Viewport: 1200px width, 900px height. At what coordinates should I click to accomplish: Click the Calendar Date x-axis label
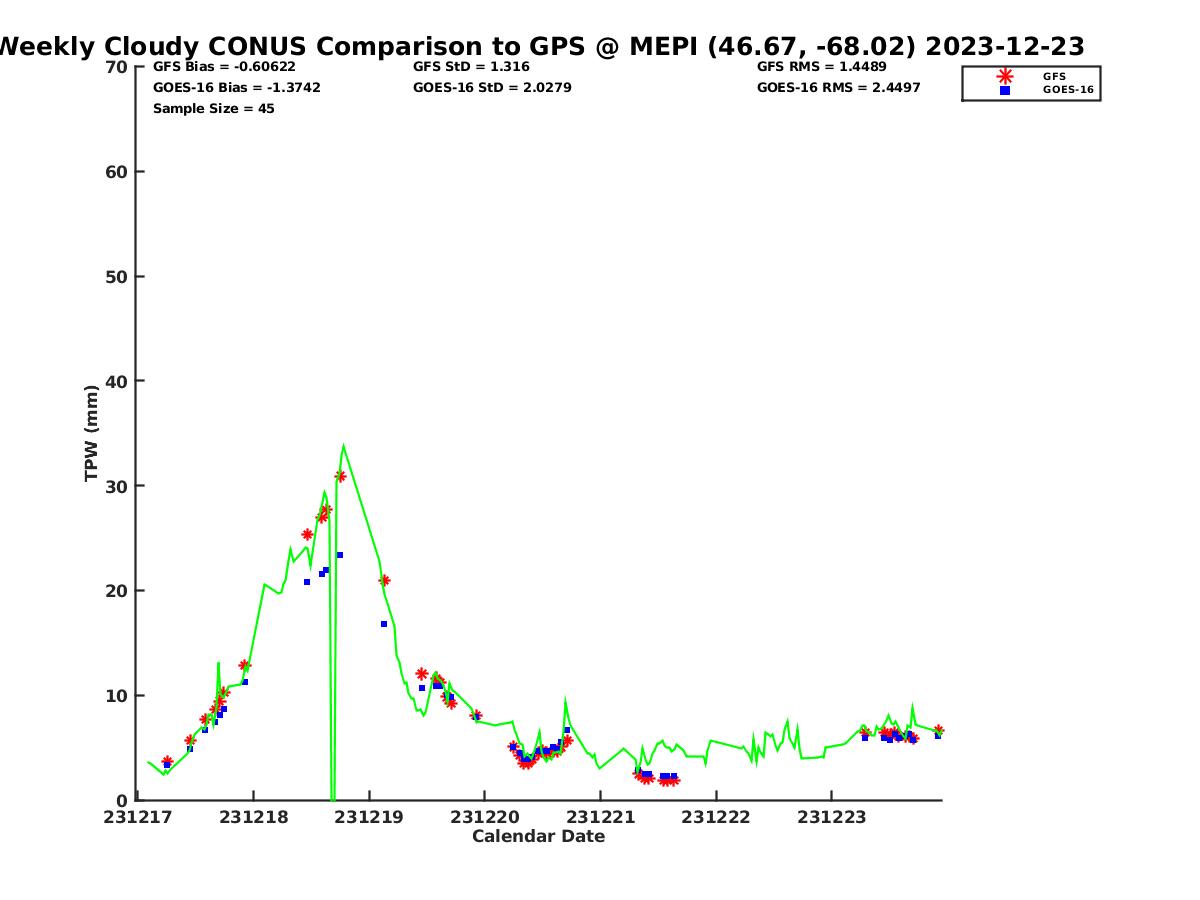click(x=538, y=836)
